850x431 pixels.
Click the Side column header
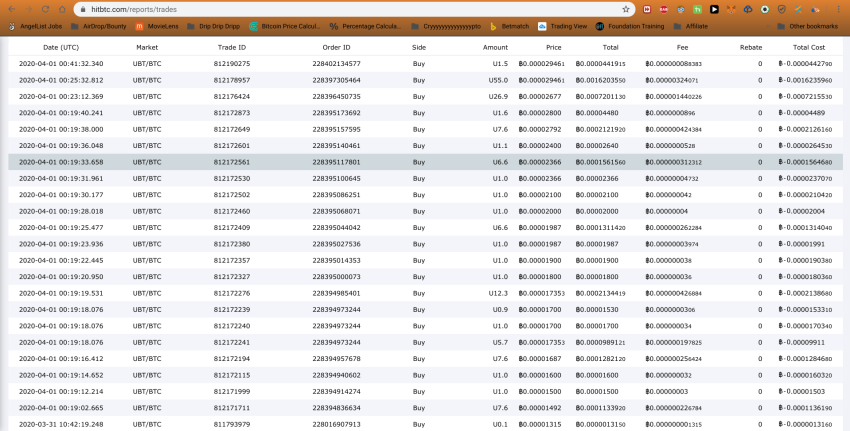coord(418,47)
